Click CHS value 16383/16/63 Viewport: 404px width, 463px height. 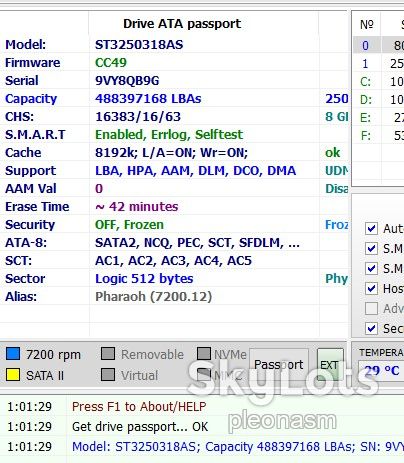[138, 117]
